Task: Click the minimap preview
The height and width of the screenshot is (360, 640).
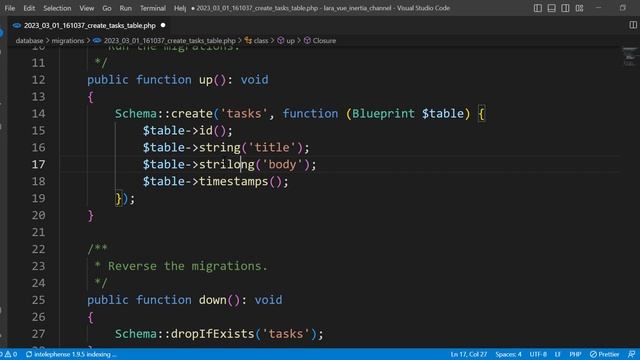Action: click(x=629, y=56)
